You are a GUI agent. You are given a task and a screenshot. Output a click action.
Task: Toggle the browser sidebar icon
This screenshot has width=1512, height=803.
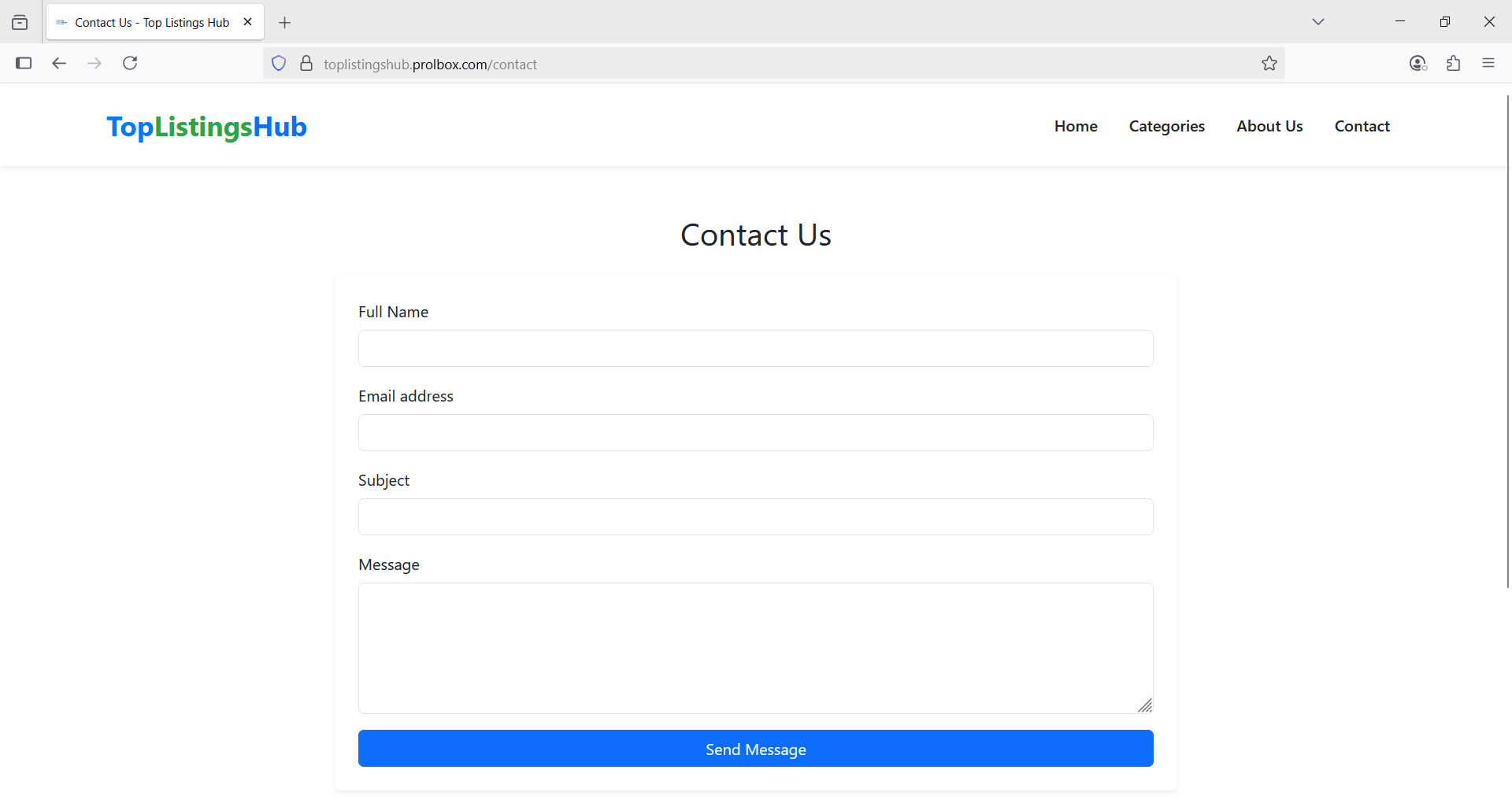coord(24,63)
